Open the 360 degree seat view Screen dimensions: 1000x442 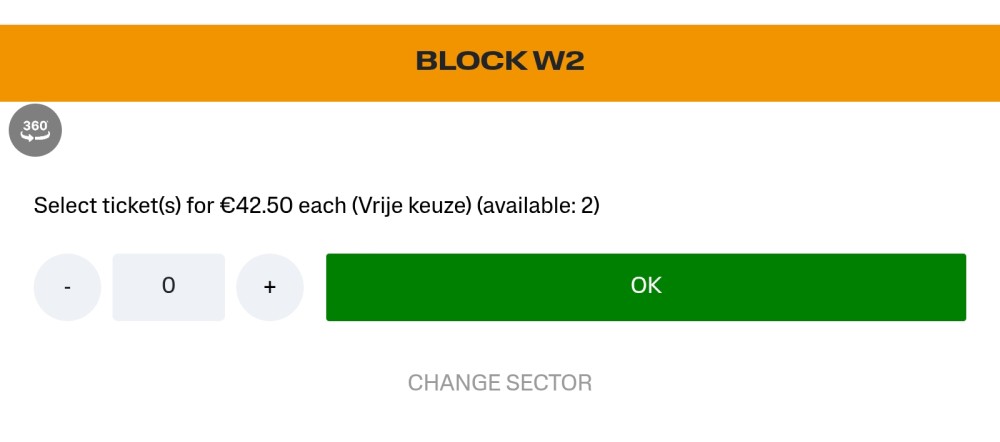point(35,130)
